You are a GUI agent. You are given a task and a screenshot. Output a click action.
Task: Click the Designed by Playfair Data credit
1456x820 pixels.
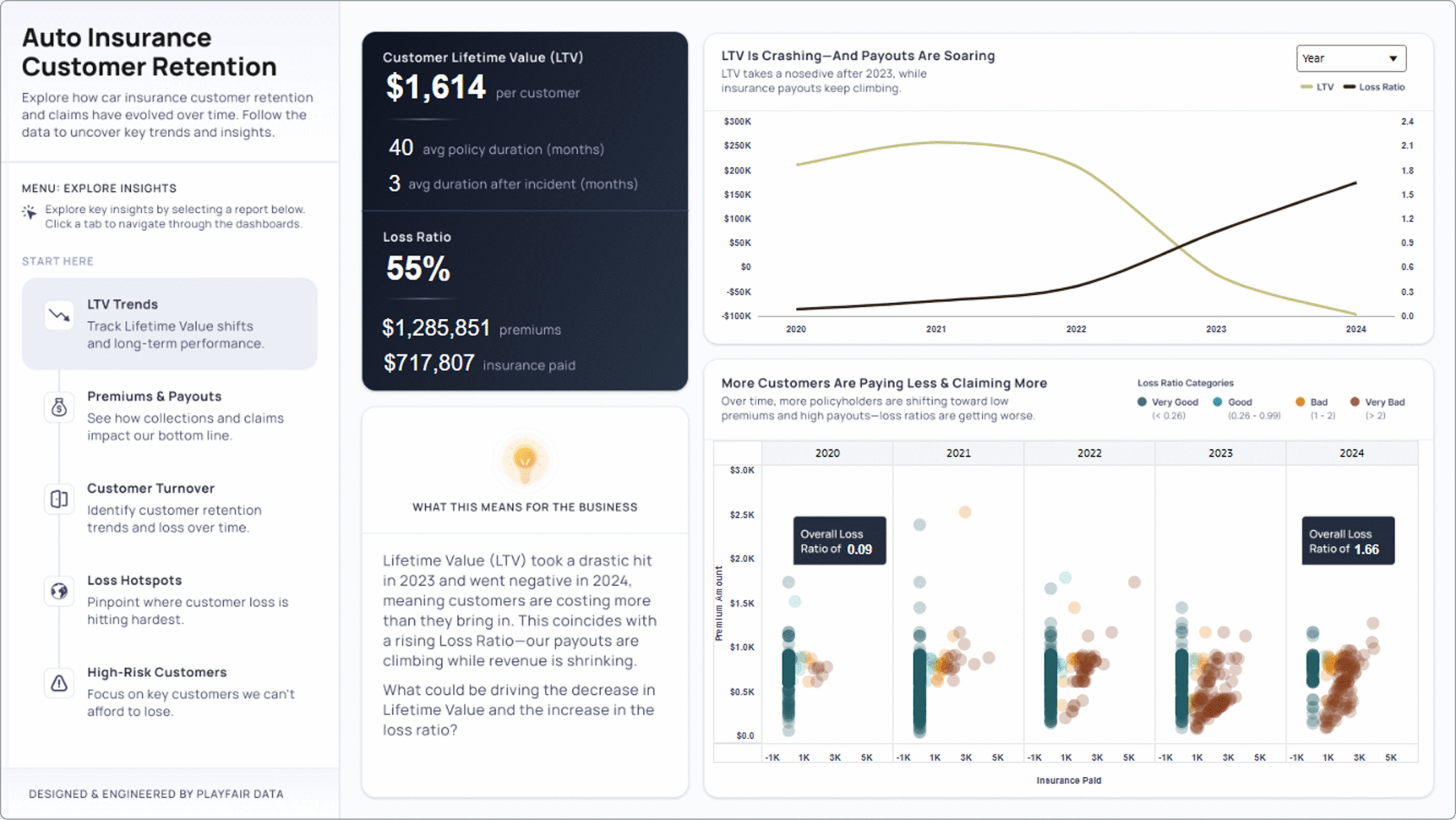[x=158, y=793]
